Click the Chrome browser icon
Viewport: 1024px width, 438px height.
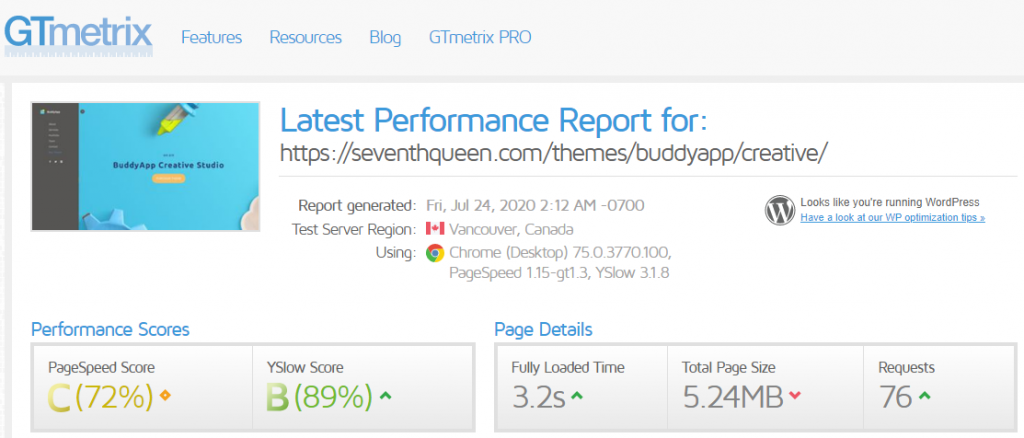coord(435,253)
